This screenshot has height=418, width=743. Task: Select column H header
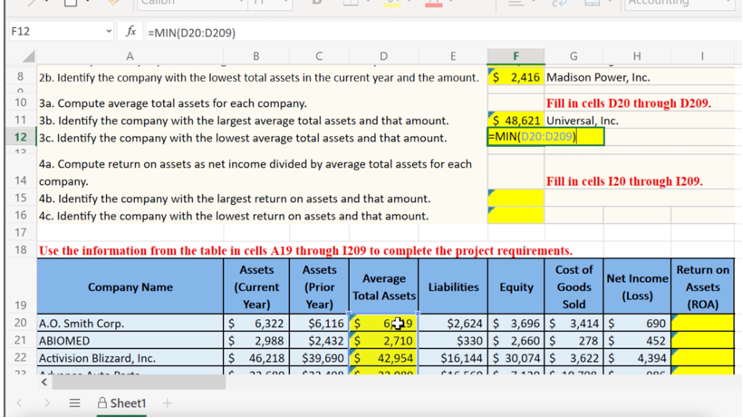click(x=637, y=56)
